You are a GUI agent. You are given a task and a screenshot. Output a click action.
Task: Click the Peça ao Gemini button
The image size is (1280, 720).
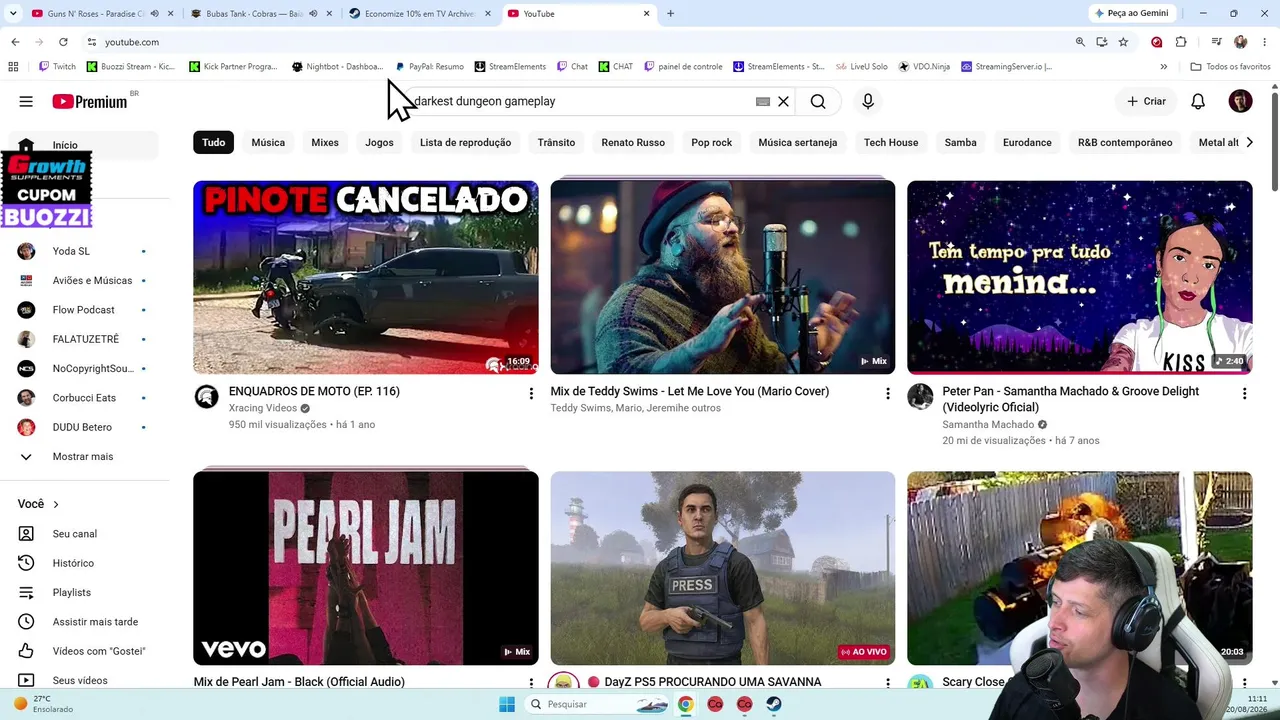[1132, 13]
